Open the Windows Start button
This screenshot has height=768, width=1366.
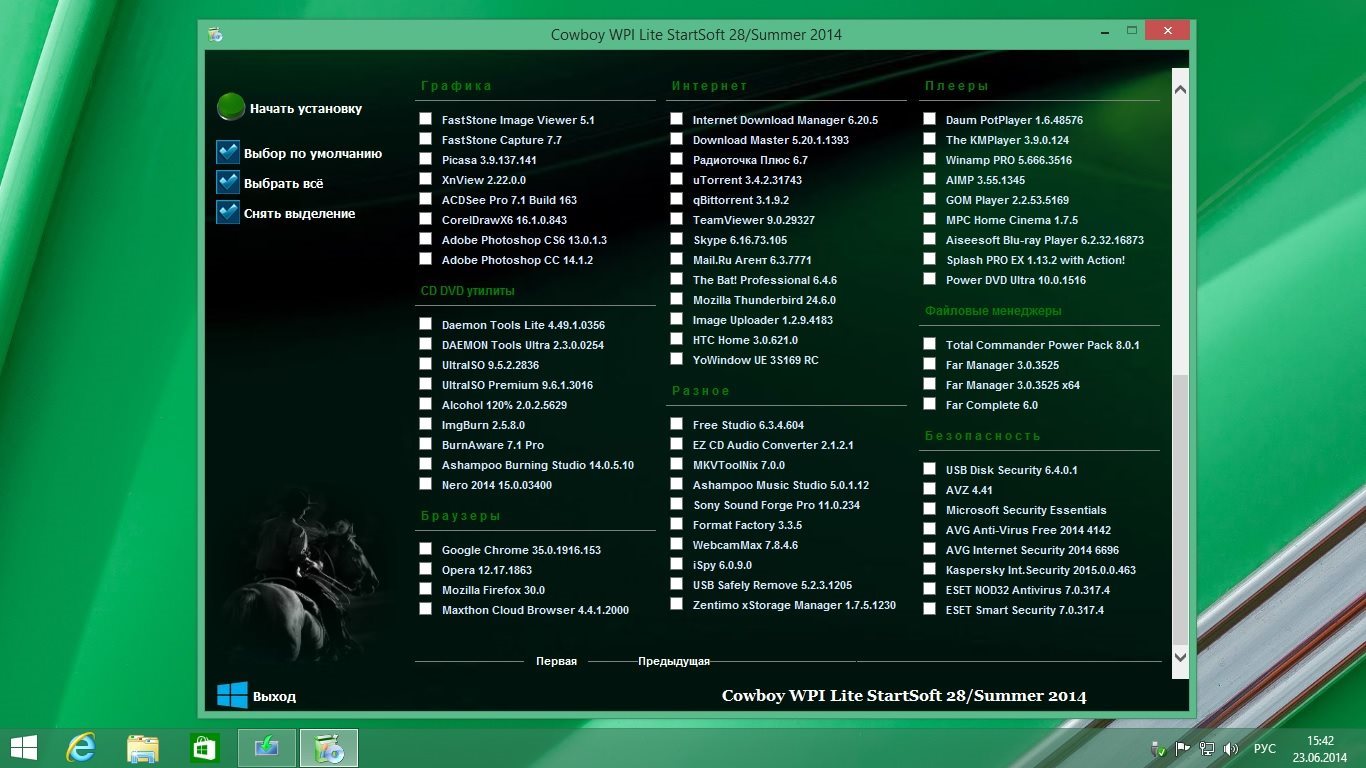23,747
